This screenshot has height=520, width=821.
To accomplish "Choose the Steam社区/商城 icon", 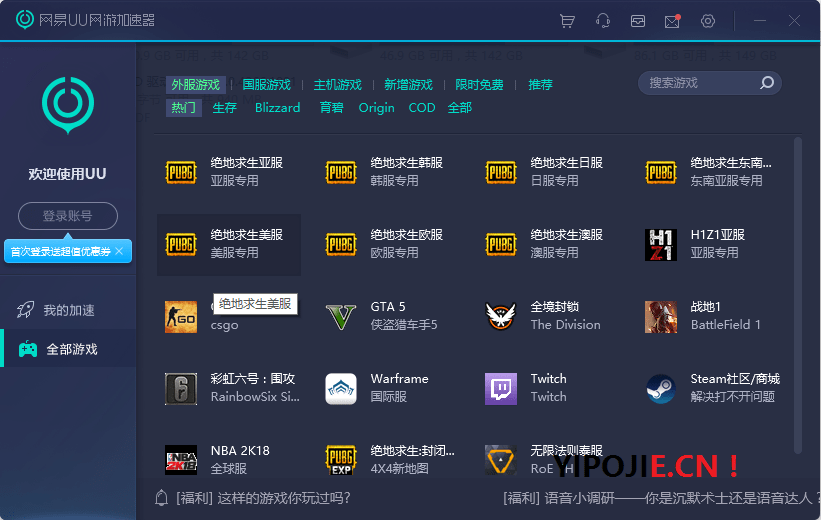I will click(661, 389).
